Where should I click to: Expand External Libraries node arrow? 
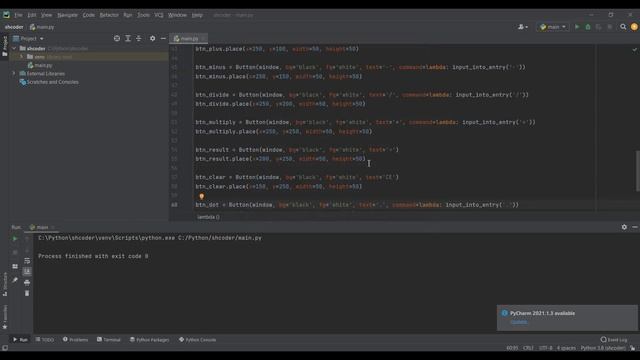tap(14, 73)
